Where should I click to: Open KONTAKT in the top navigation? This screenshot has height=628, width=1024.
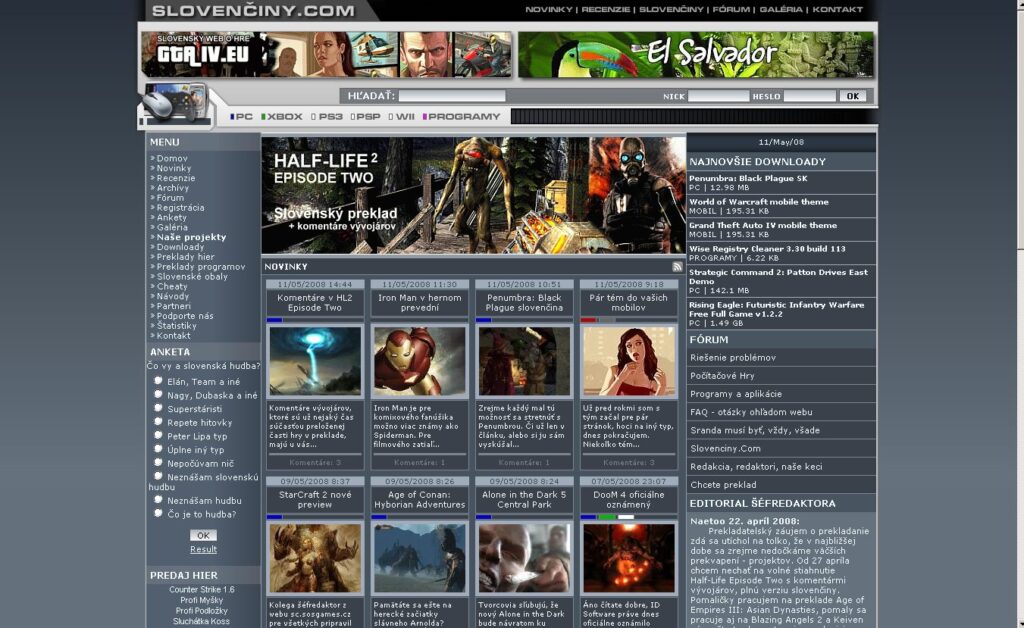tap(837, 10)
